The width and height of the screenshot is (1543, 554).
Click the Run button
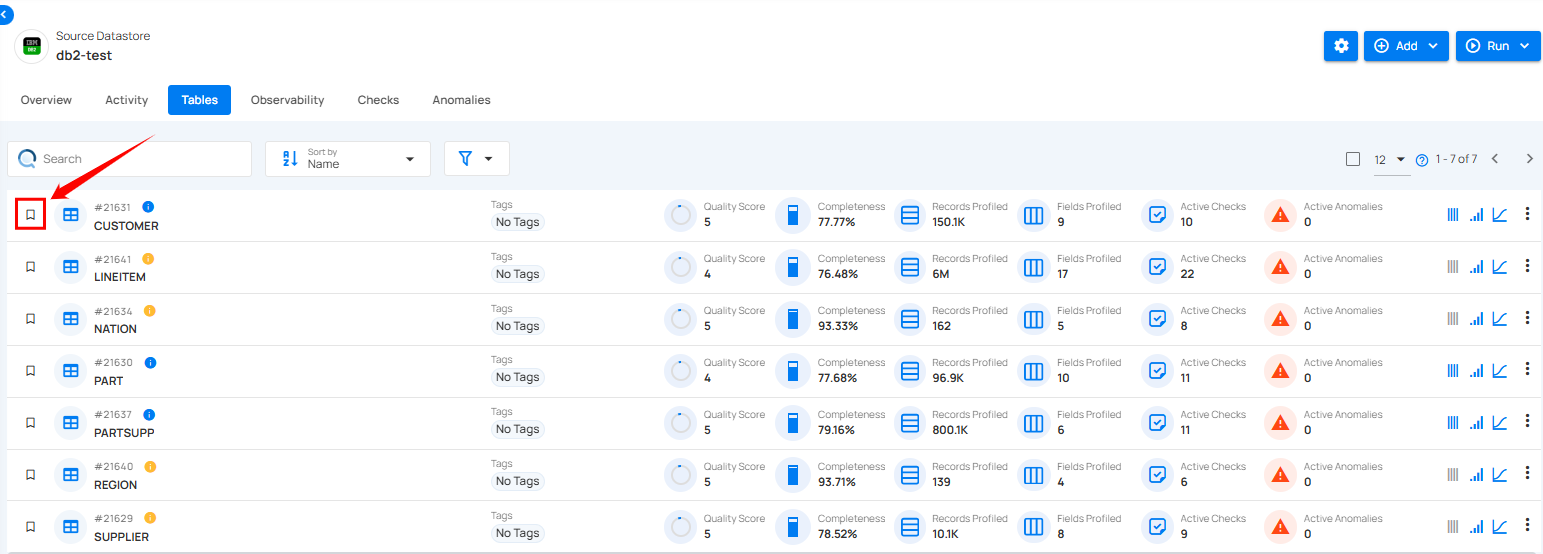click(x=1497, y=46)
